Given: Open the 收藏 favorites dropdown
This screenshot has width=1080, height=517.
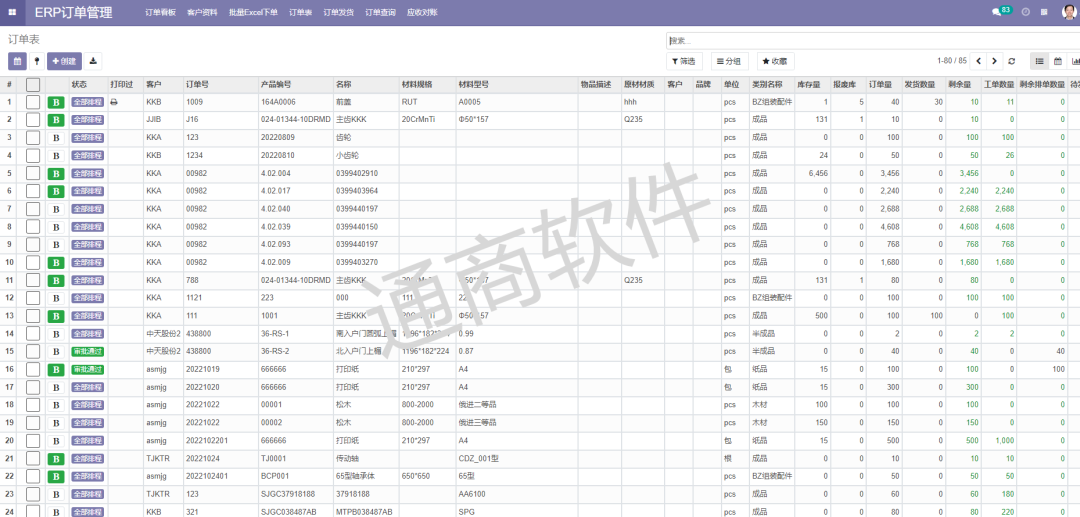Looking at the screenshot, I should (775, 61).
